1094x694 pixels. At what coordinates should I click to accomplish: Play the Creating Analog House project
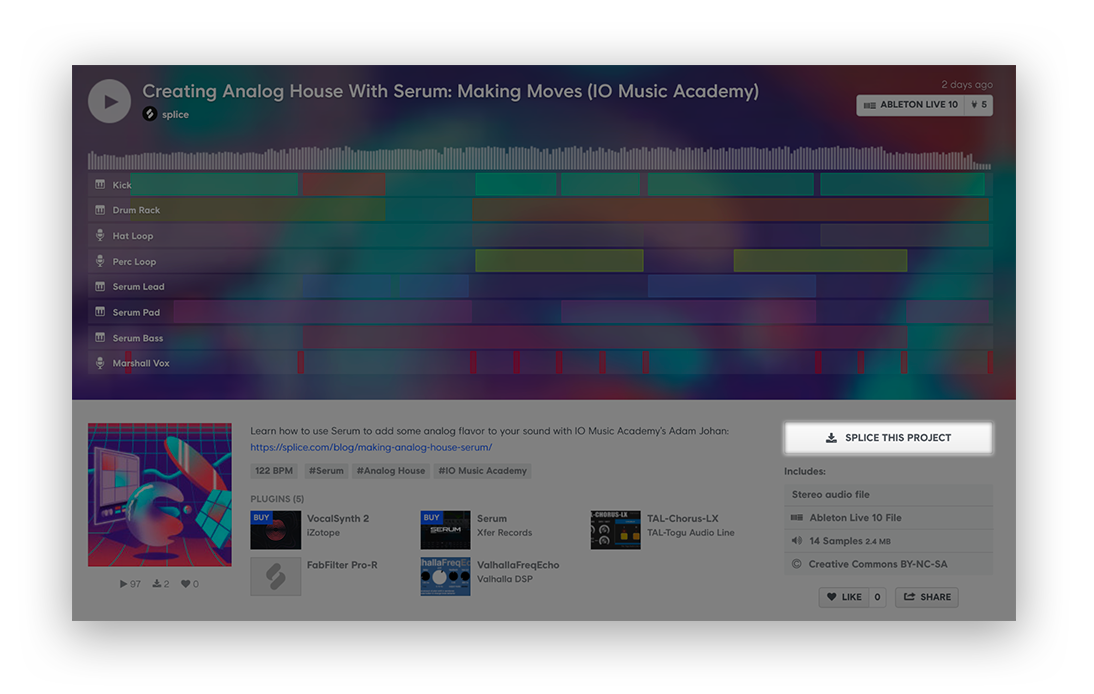(110, 101)
